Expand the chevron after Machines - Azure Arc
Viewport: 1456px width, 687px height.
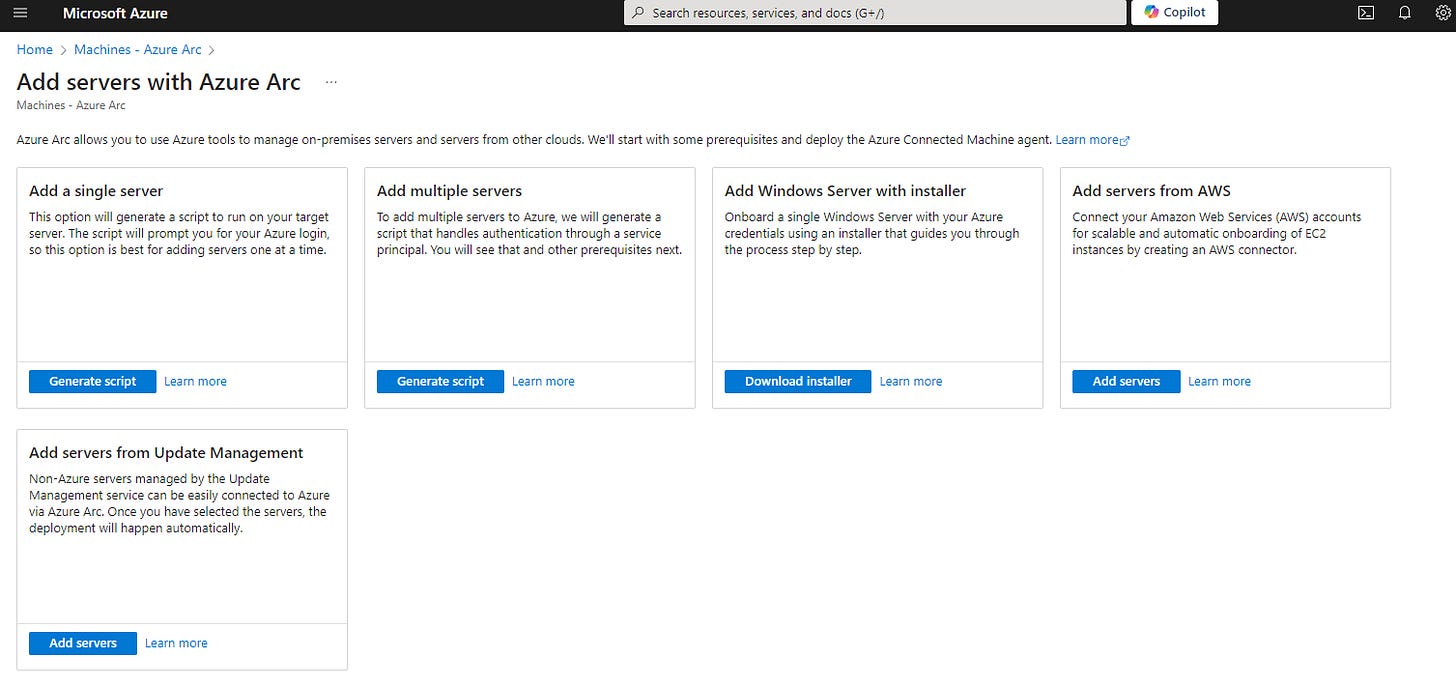[x=212, y=49]
